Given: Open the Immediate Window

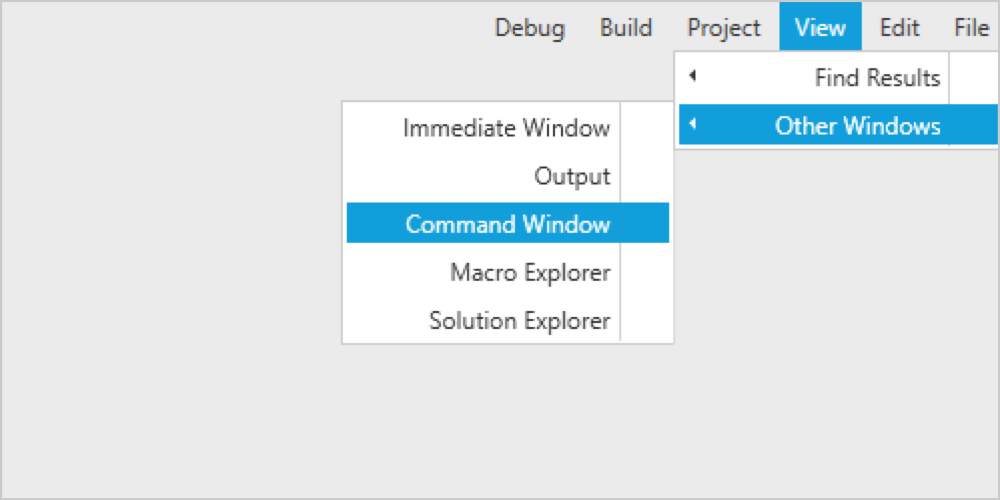Looking at the screenshot, I should coord(506,128).
